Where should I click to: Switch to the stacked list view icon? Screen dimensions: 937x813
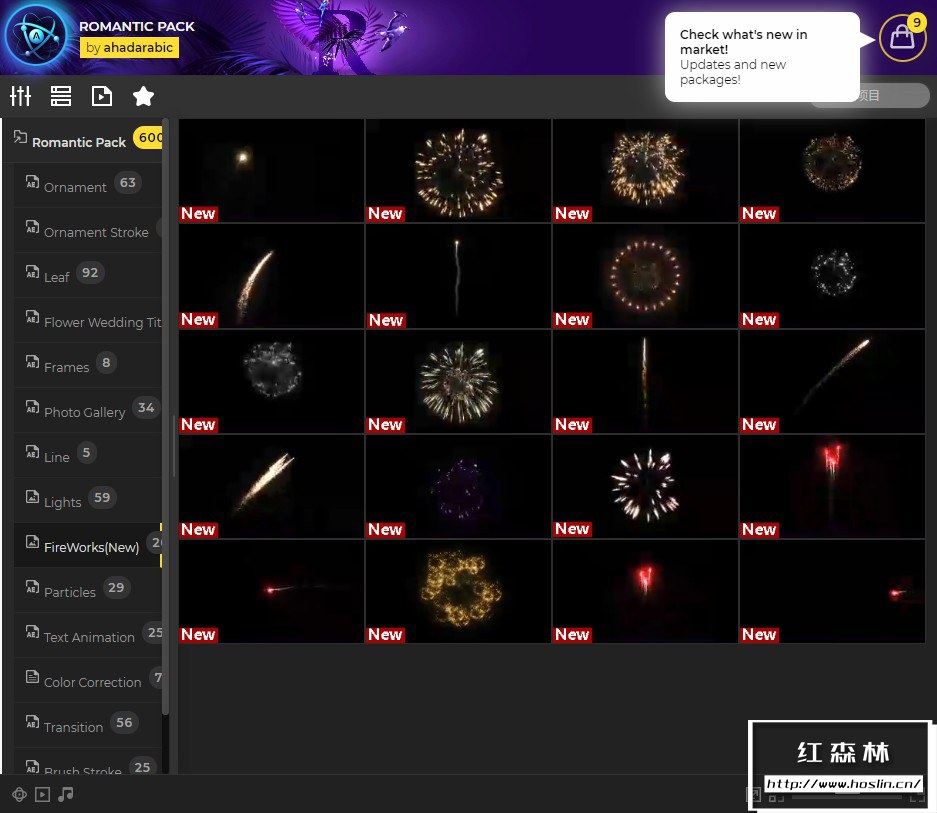[x=61, y=96]
